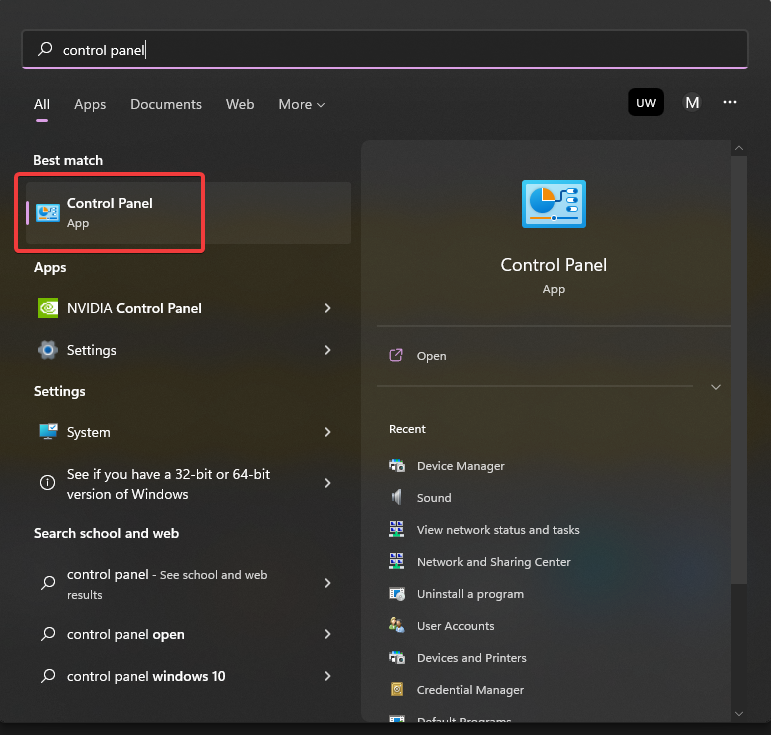
Task: Switch to the Web search tab
Action: 240,104
